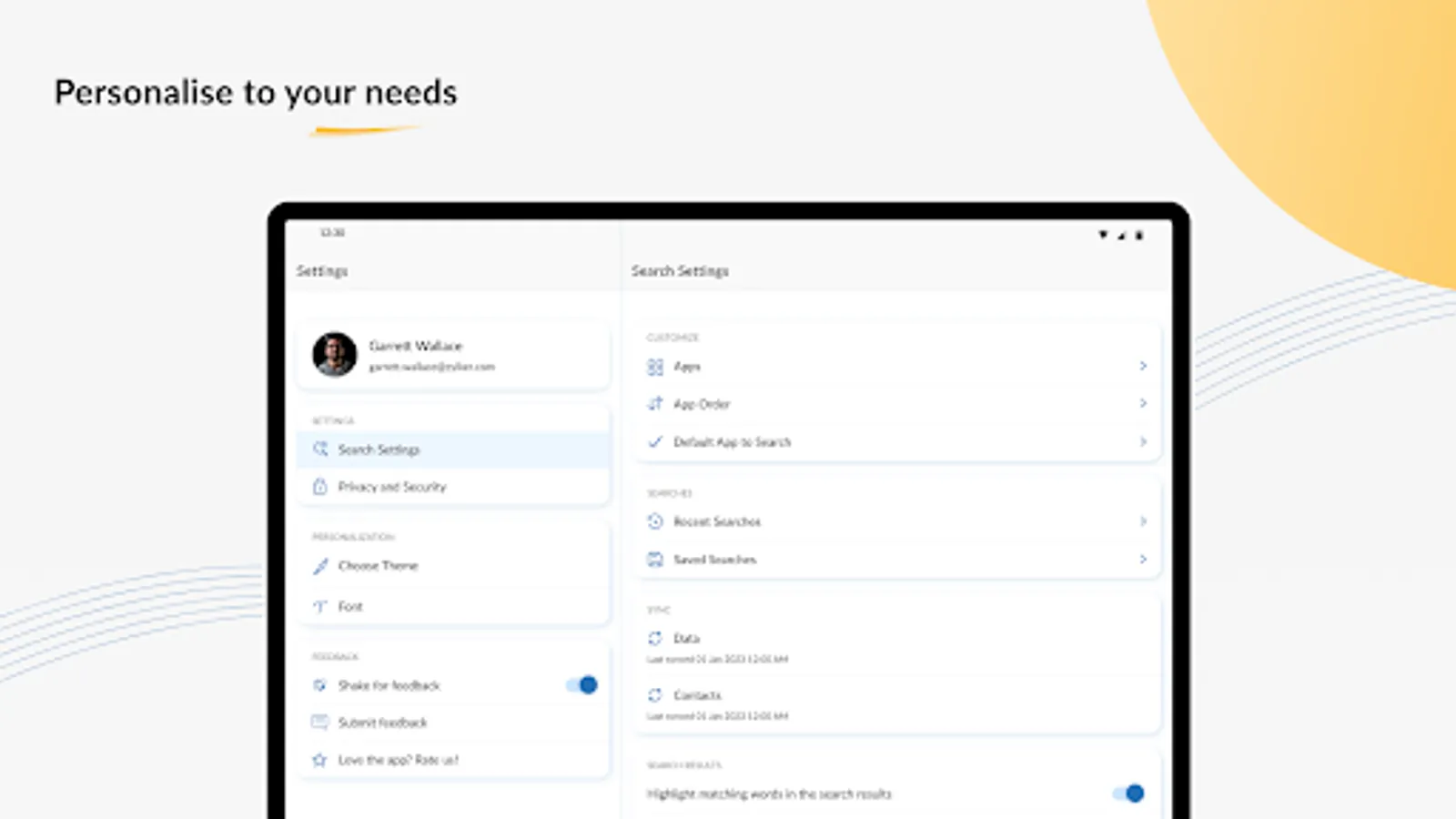Image resolution: width=1456 pixels, height=819 pixels.
Task: Click the status bar clock time
Action: 332,233
